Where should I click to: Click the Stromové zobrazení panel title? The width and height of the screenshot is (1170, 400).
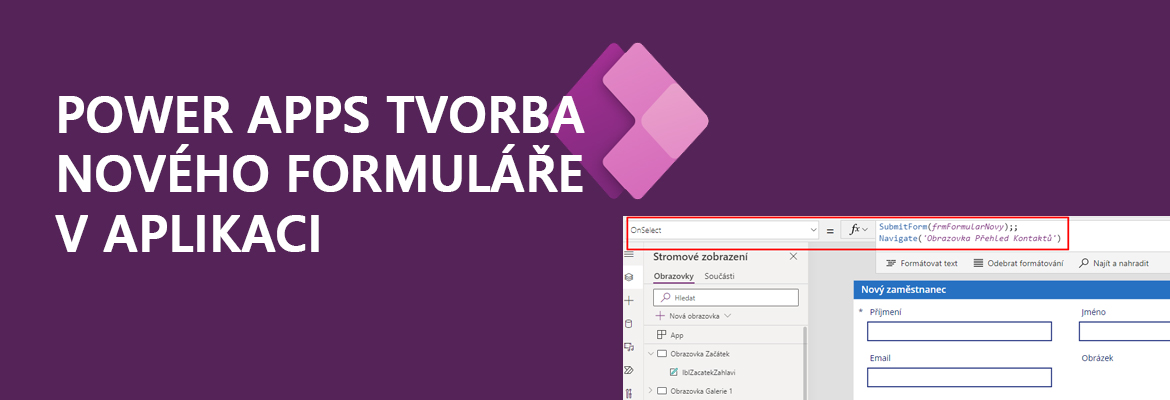point(700,257)
